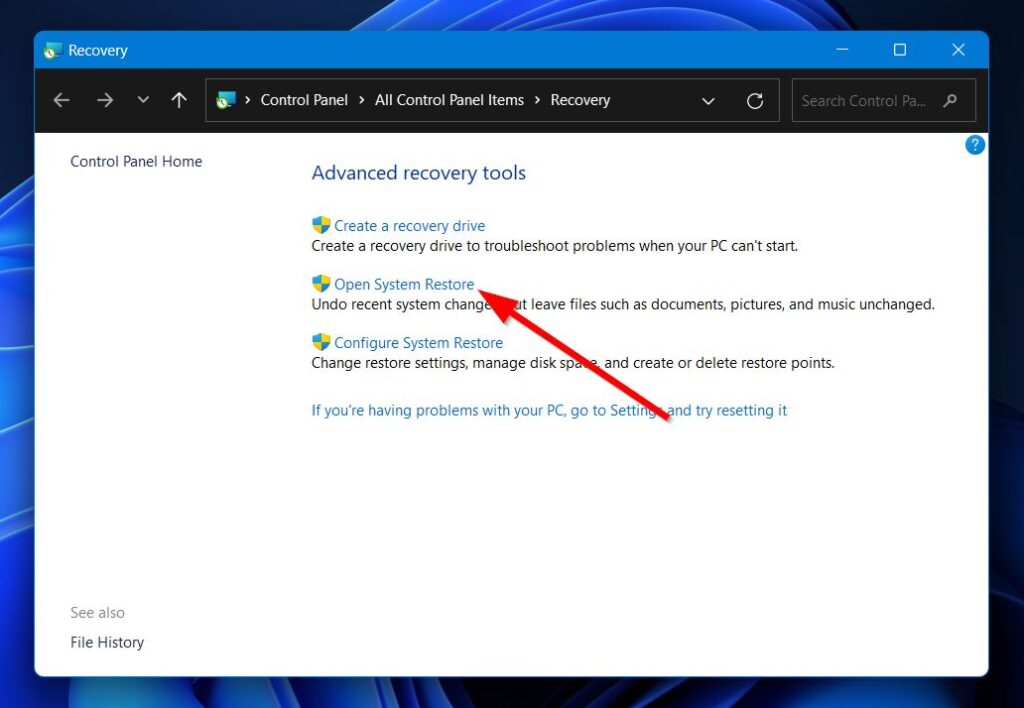Click the Back navigation arrow
Screen dimensions: 1024x708
[x=62, y=100]
